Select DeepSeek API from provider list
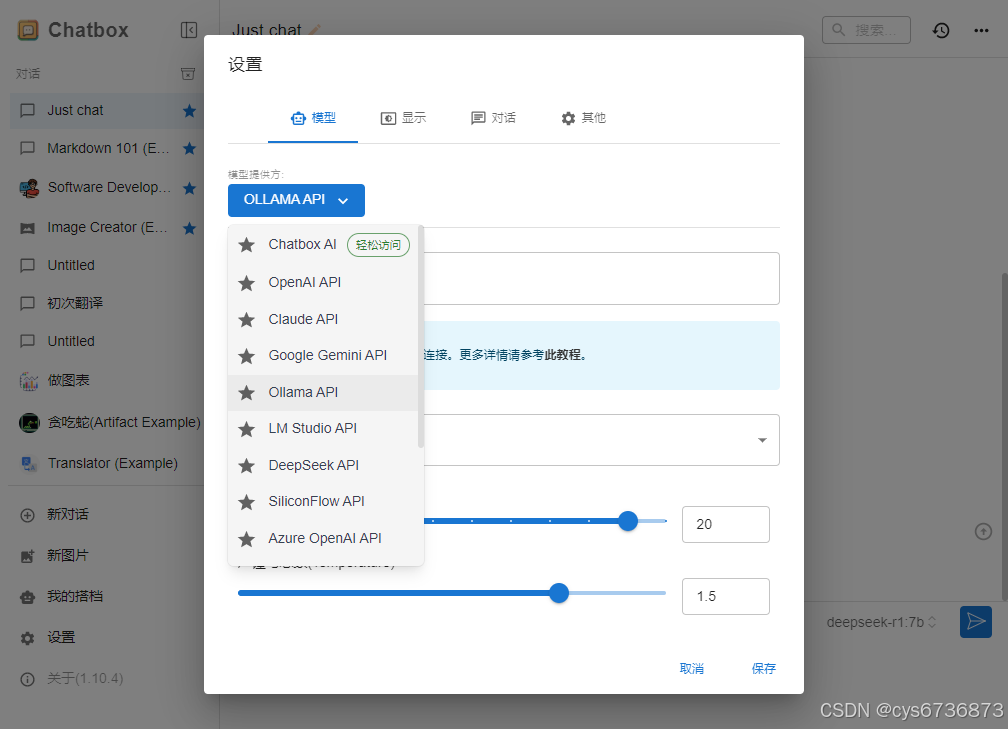The width and height of the screenshot is (1008, 729). [x=323, y=465]
